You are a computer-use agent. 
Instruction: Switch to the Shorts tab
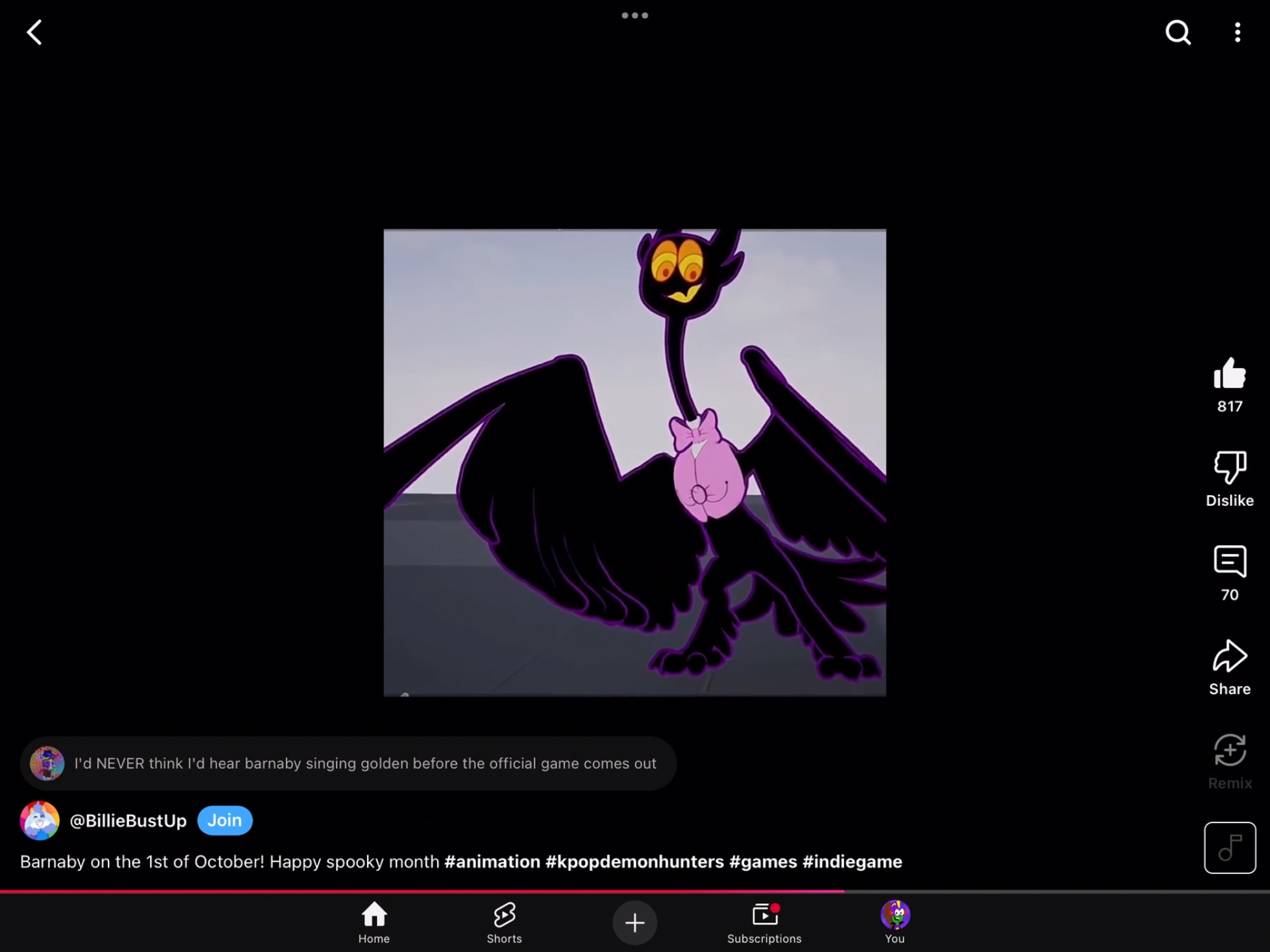click(x=504, y=922)
